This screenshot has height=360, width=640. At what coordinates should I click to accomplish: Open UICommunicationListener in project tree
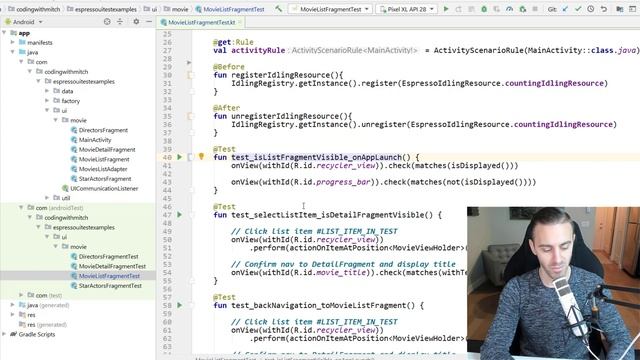104,189
